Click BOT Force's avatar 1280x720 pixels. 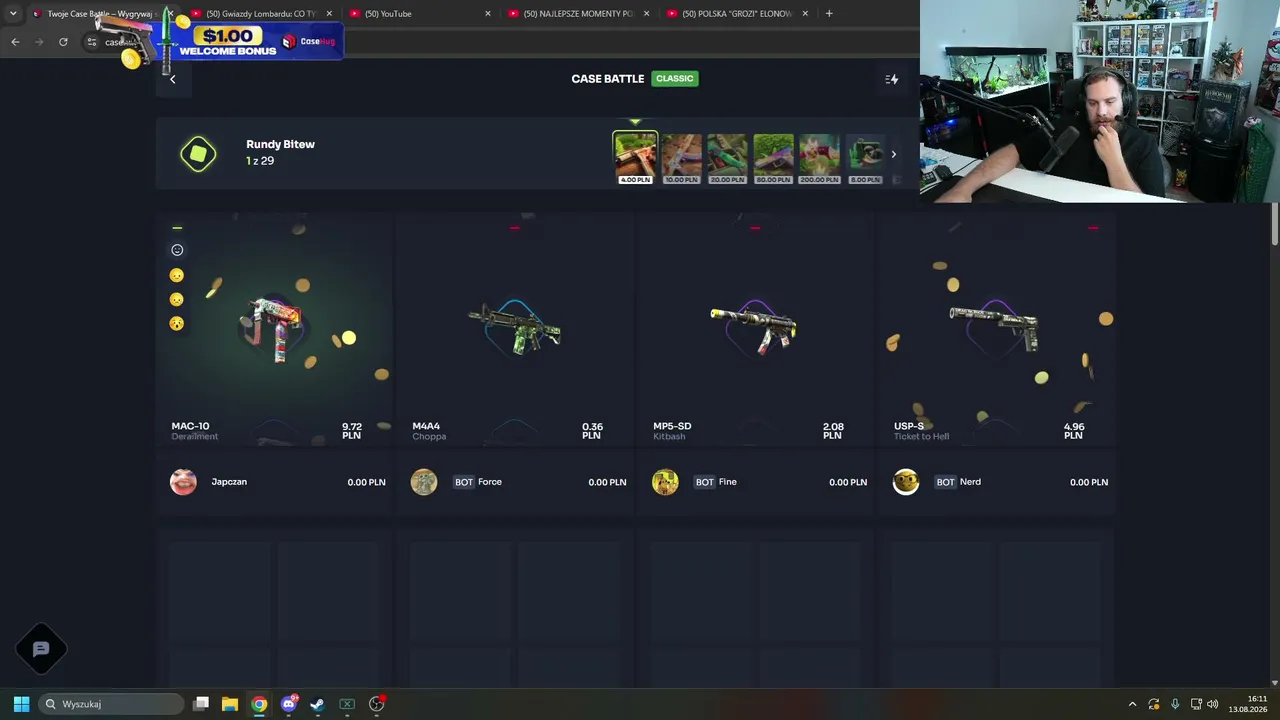(424, 482)
